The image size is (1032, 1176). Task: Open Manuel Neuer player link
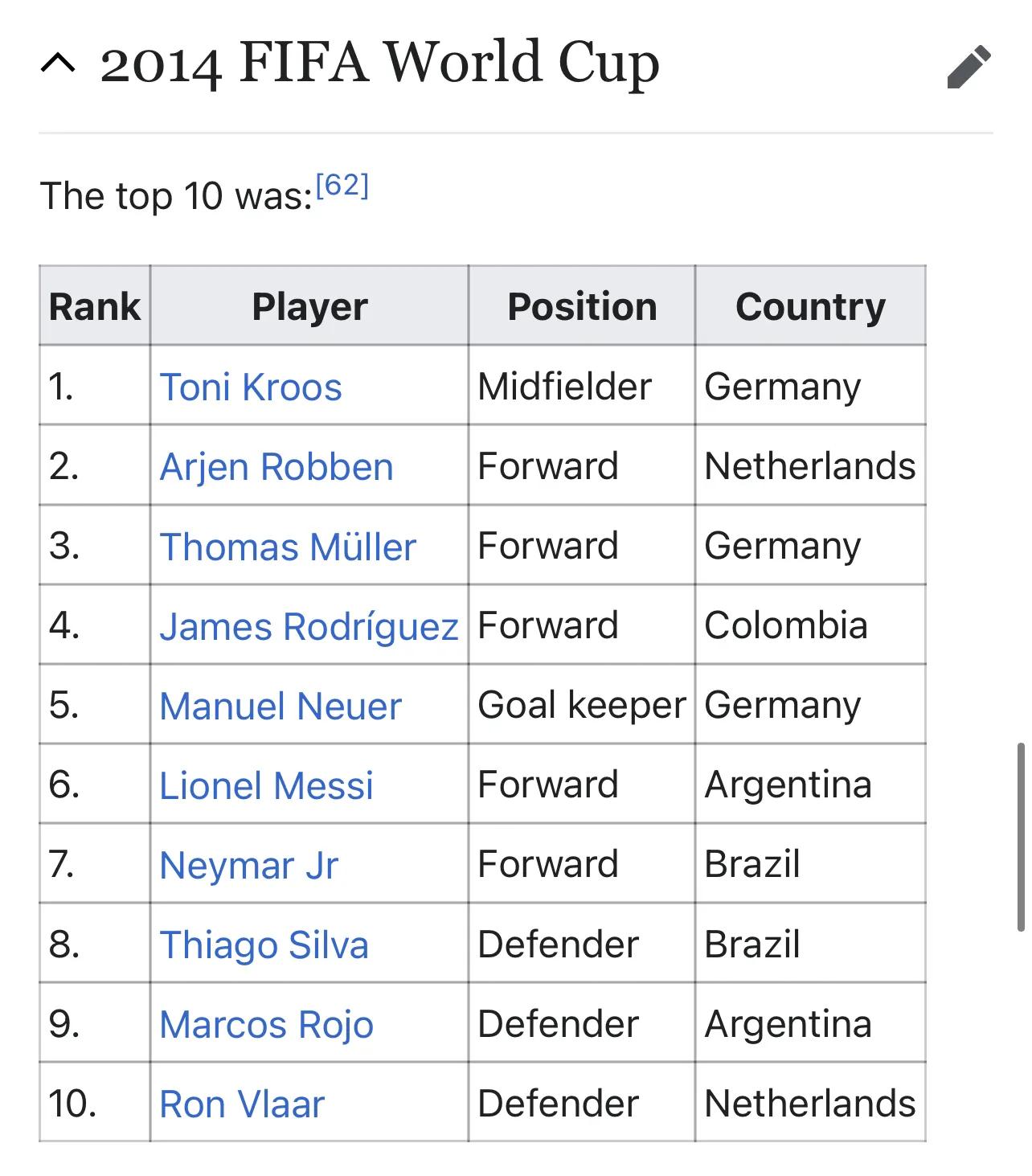(x=280, y=706)
